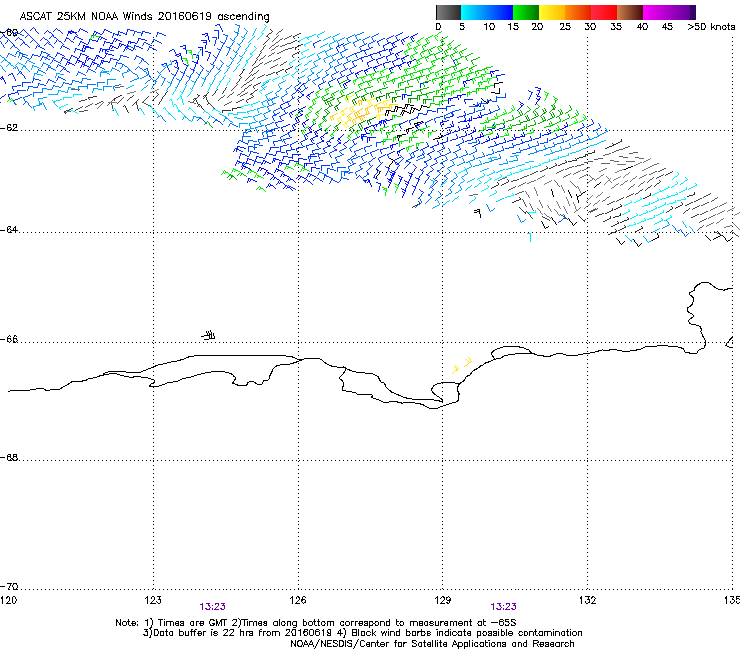Click the latitude label -64

point(9,230)
